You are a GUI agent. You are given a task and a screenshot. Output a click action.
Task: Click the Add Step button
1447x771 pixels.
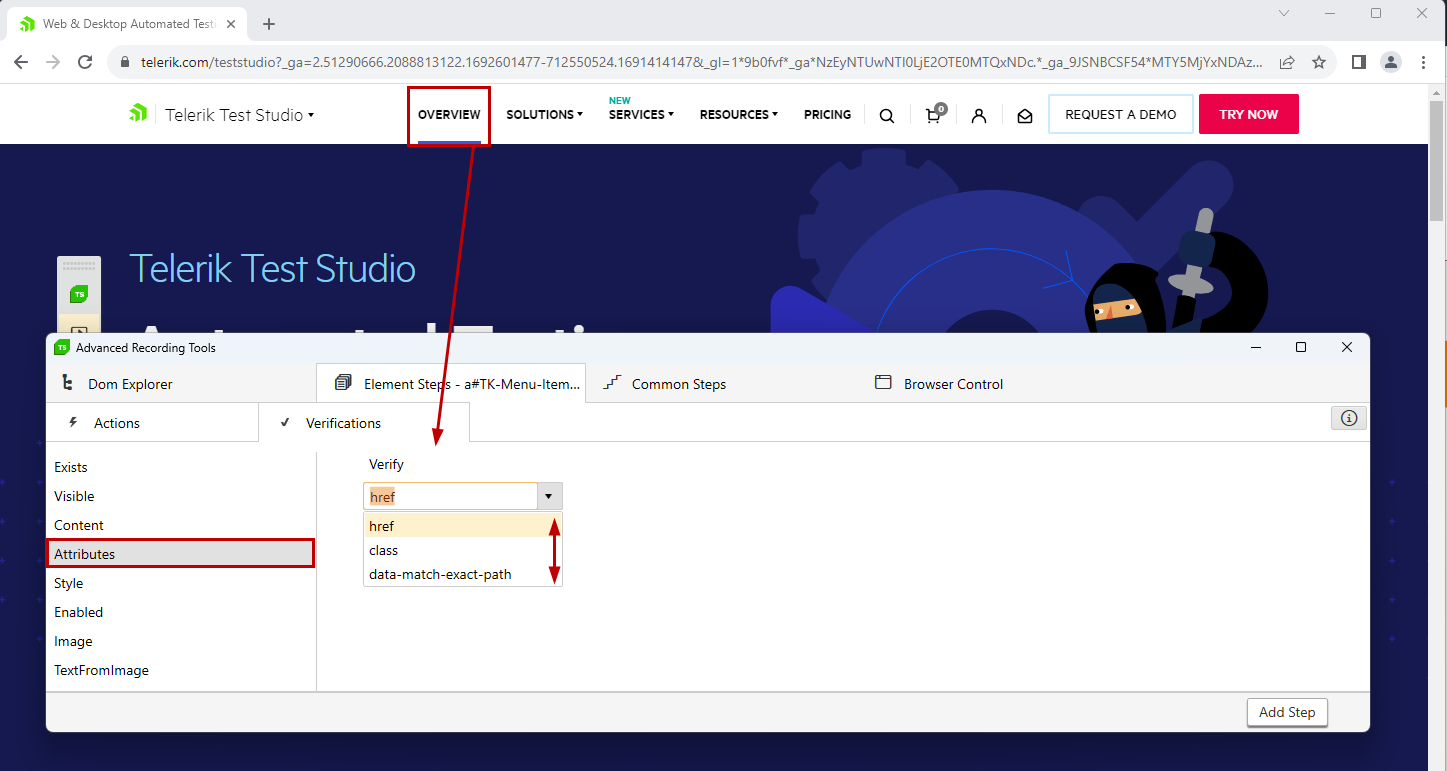coord(1287,712)
